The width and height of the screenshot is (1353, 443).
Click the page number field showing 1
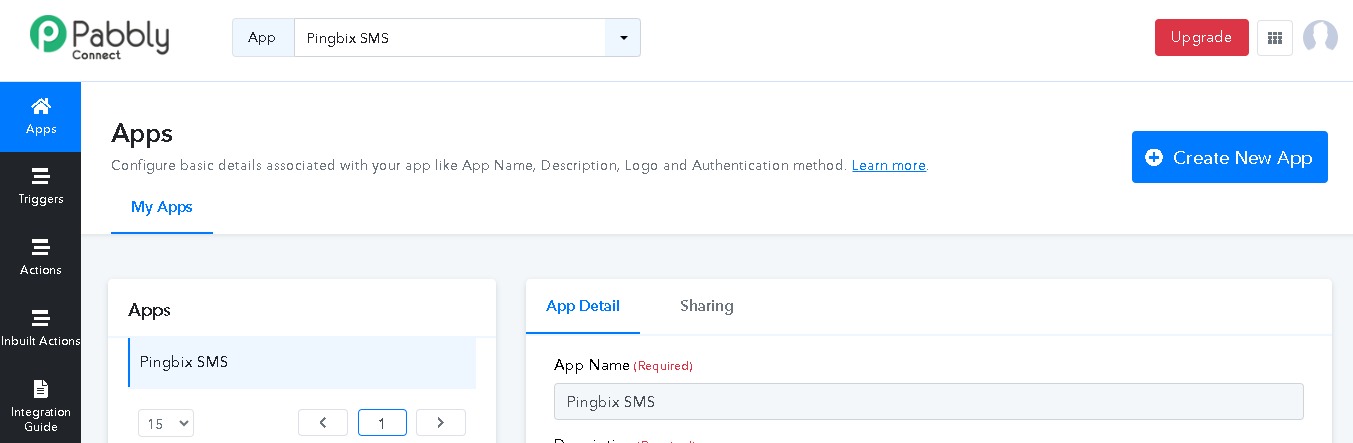coord(382,423)
